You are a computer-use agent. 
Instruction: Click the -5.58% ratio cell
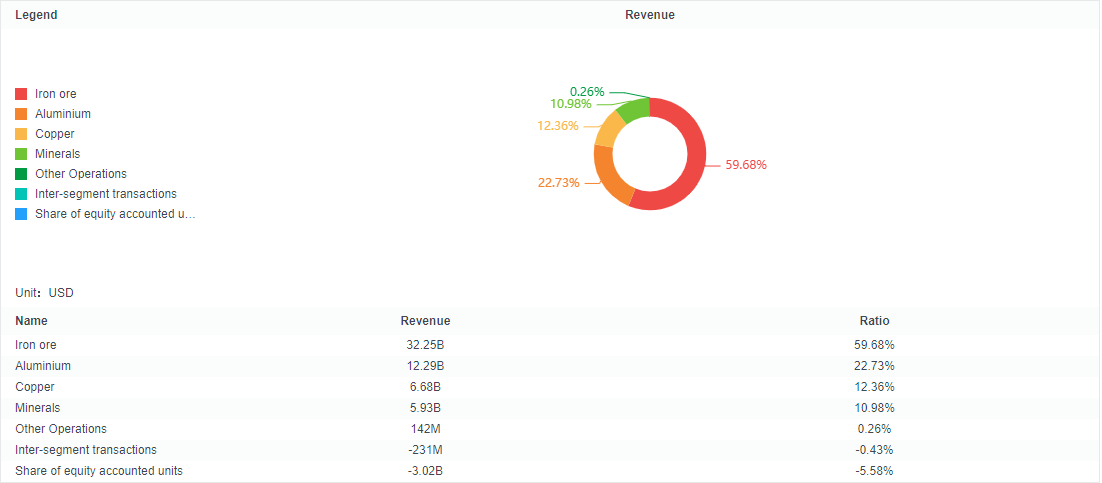point(875,471)
